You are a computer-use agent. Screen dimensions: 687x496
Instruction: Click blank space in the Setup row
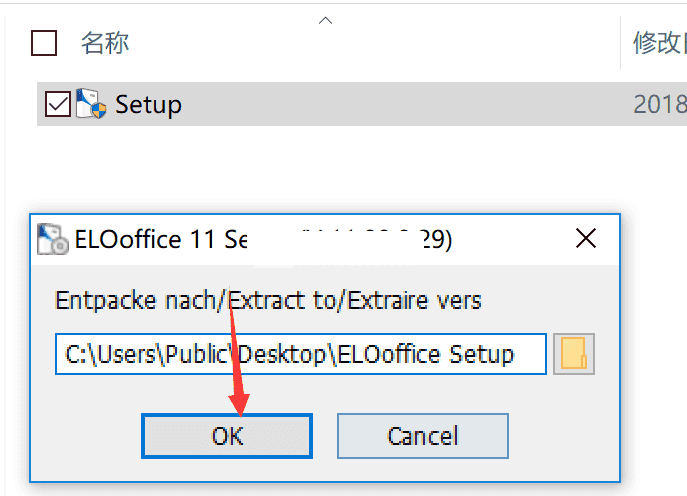400,104
